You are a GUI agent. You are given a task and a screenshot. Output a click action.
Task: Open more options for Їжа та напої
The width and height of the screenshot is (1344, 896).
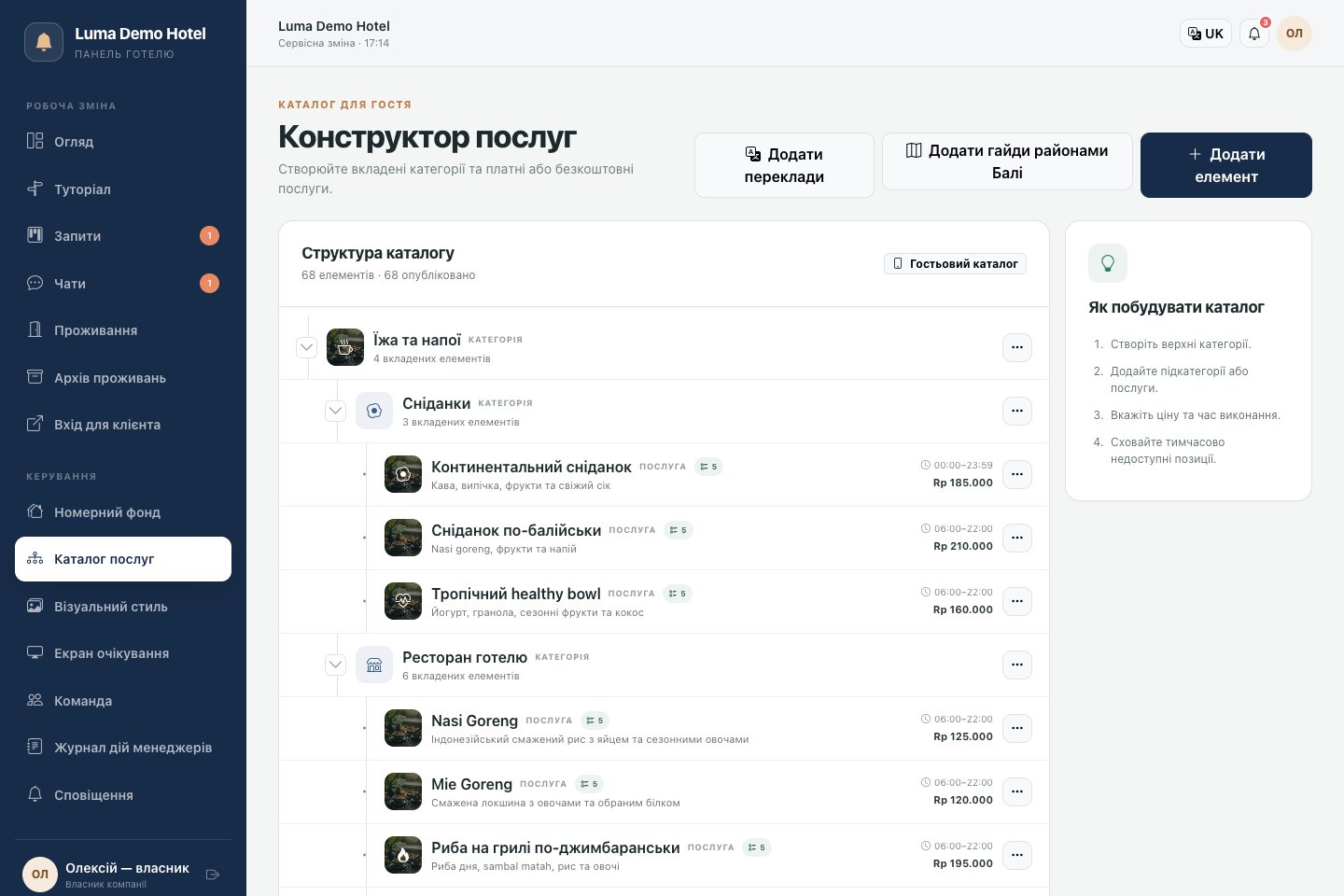tap(1017, 347)
